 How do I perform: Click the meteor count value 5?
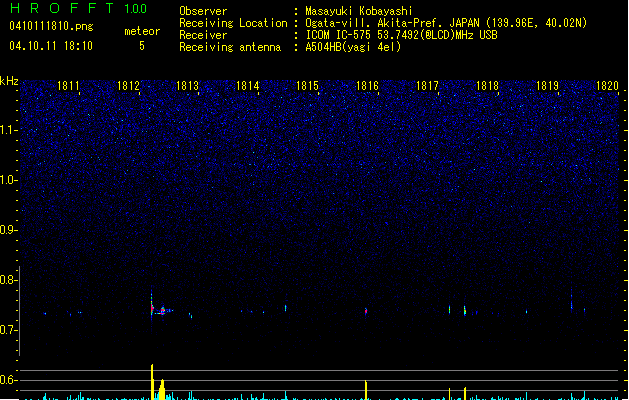[142, 46]
